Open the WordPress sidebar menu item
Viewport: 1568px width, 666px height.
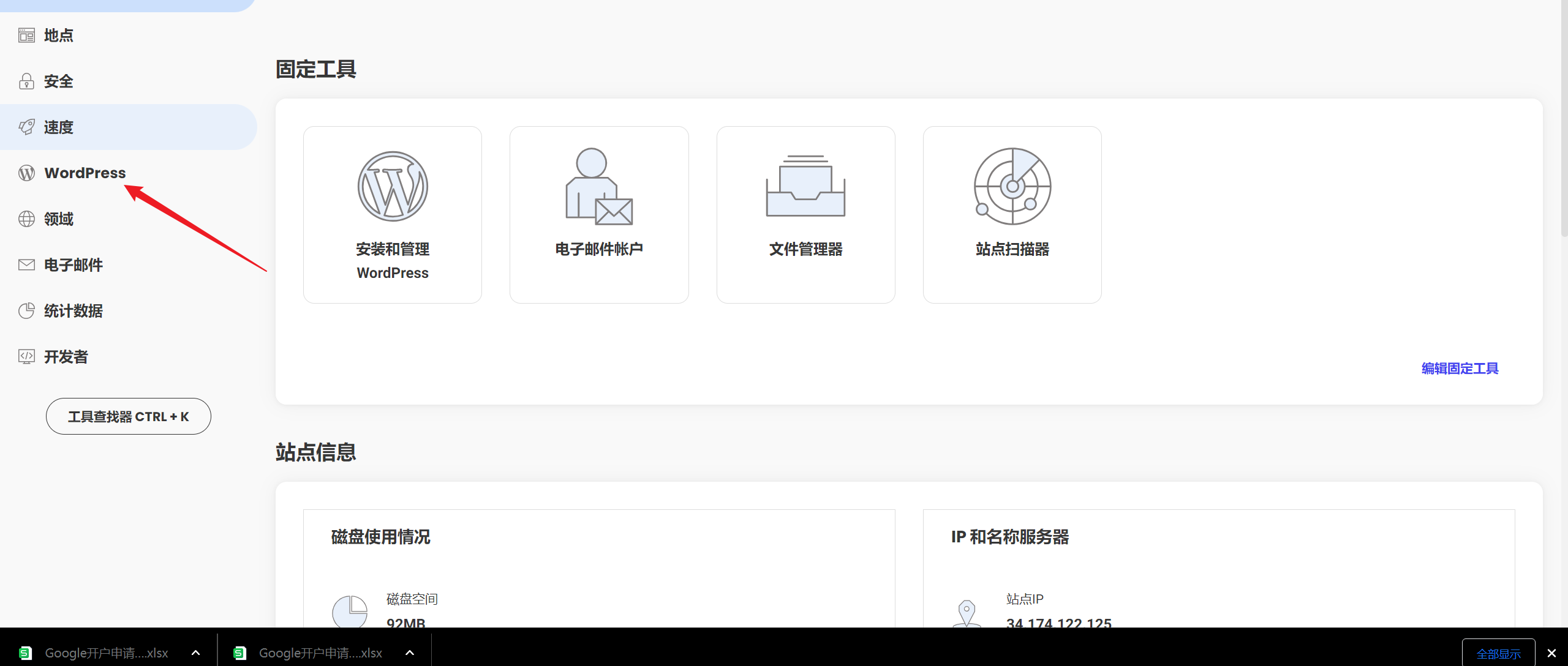pyautogui.click(x=85, y=173)
